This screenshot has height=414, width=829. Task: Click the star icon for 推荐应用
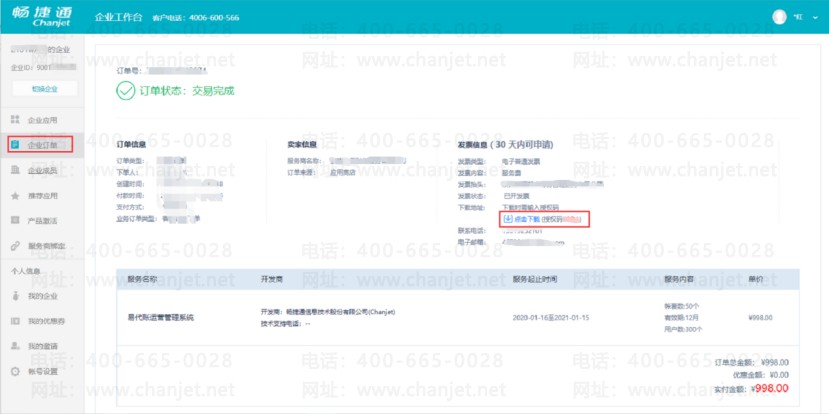(x=15, y=196)
